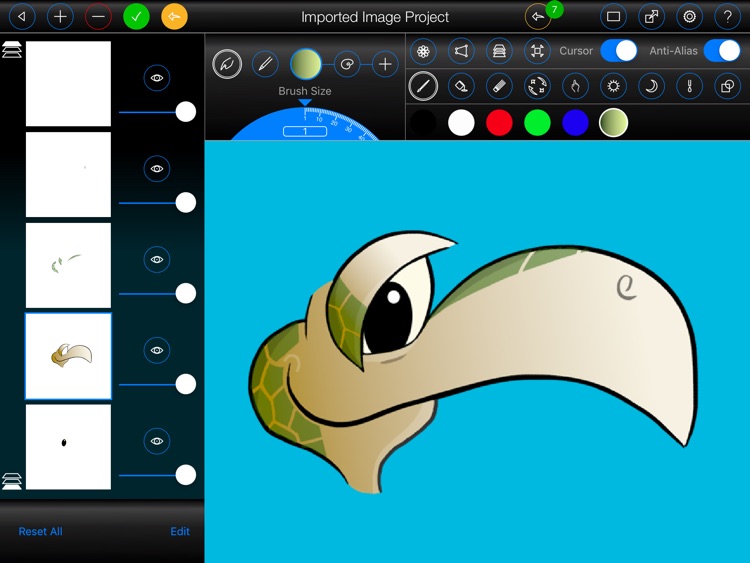Select the black pupil layer thumbnail
The width and height of the screenshot is (750, 563).
click(68, 447)
